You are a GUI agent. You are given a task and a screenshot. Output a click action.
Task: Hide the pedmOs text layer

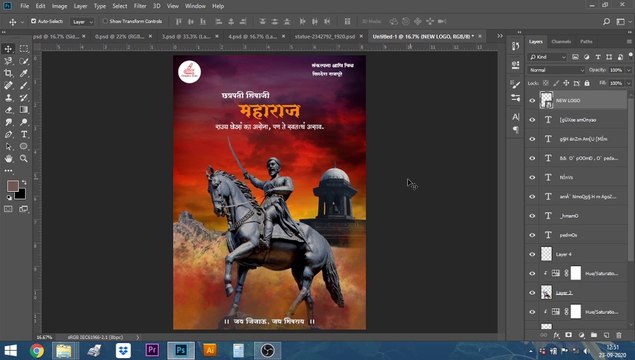[x=532, y=235]
